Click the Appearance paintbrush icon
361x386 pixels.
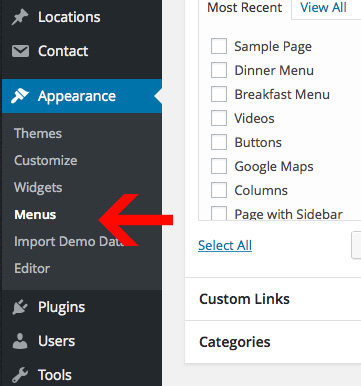pos(20,96)
